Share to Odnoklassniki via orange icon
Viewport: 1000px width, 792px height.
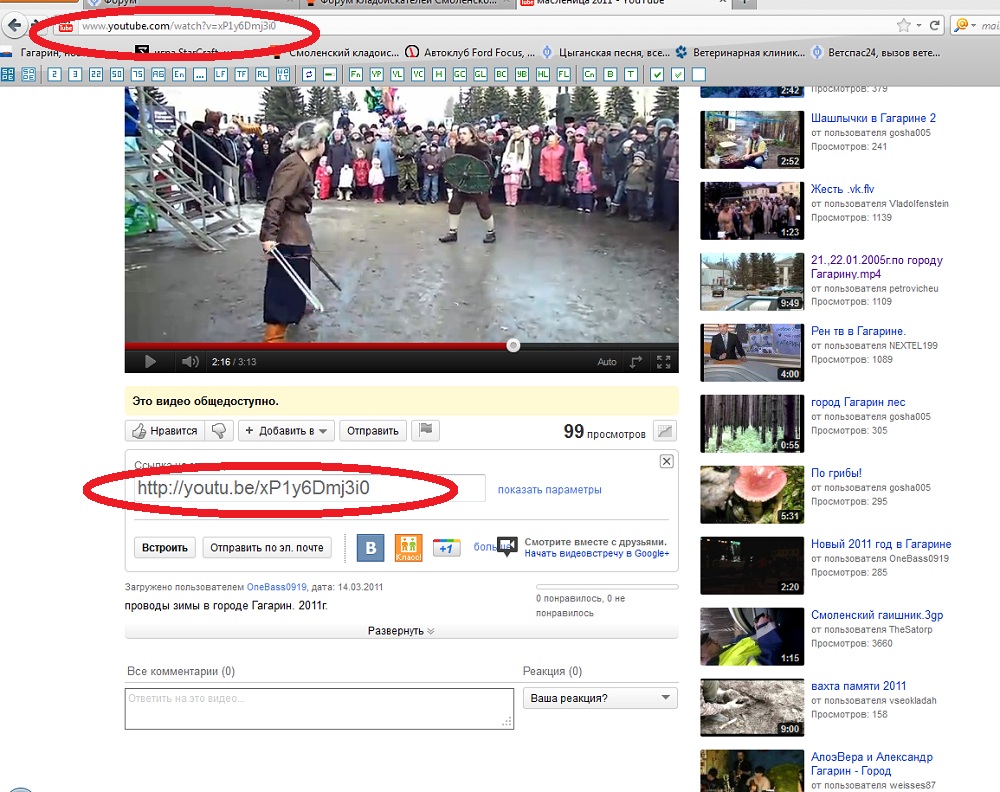pyautogui.click(x=408, y=548)
